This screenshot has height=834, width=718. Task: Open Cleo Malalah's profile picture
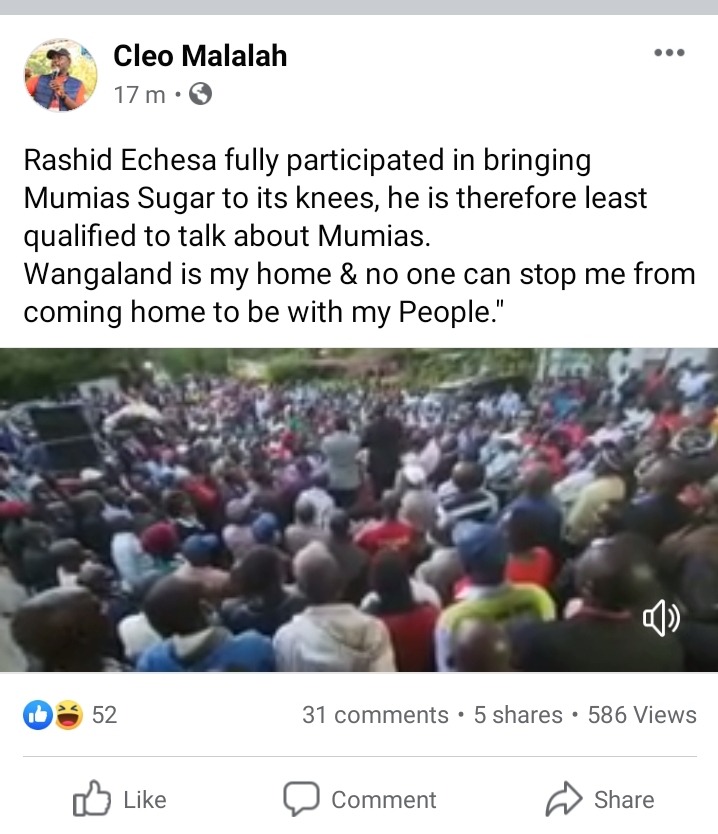pyautogui.click(x=61, y=75)
